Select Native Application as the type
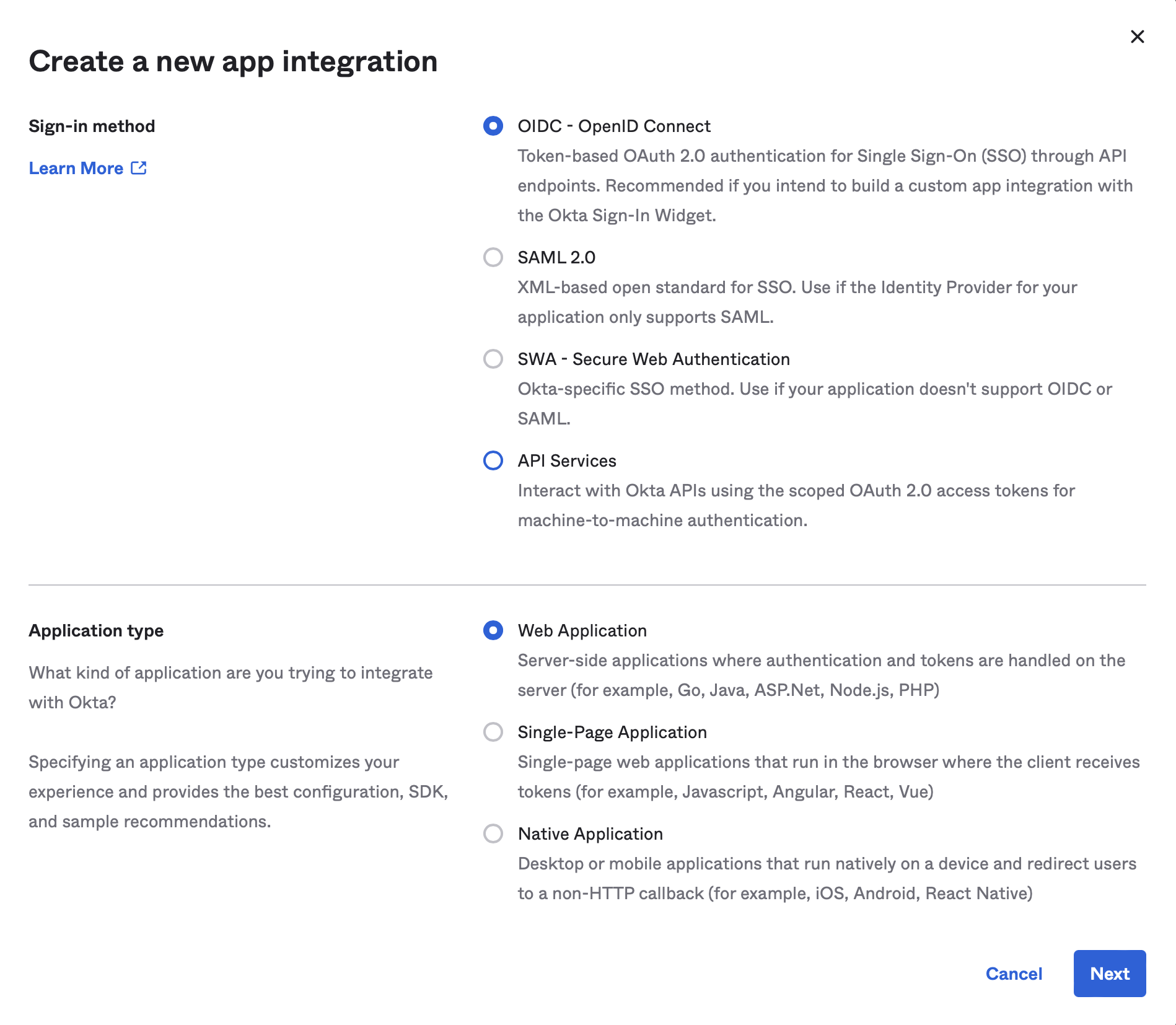This screenshot has width=1176, height=1025. pyautogui.click(x=493, y=834)
